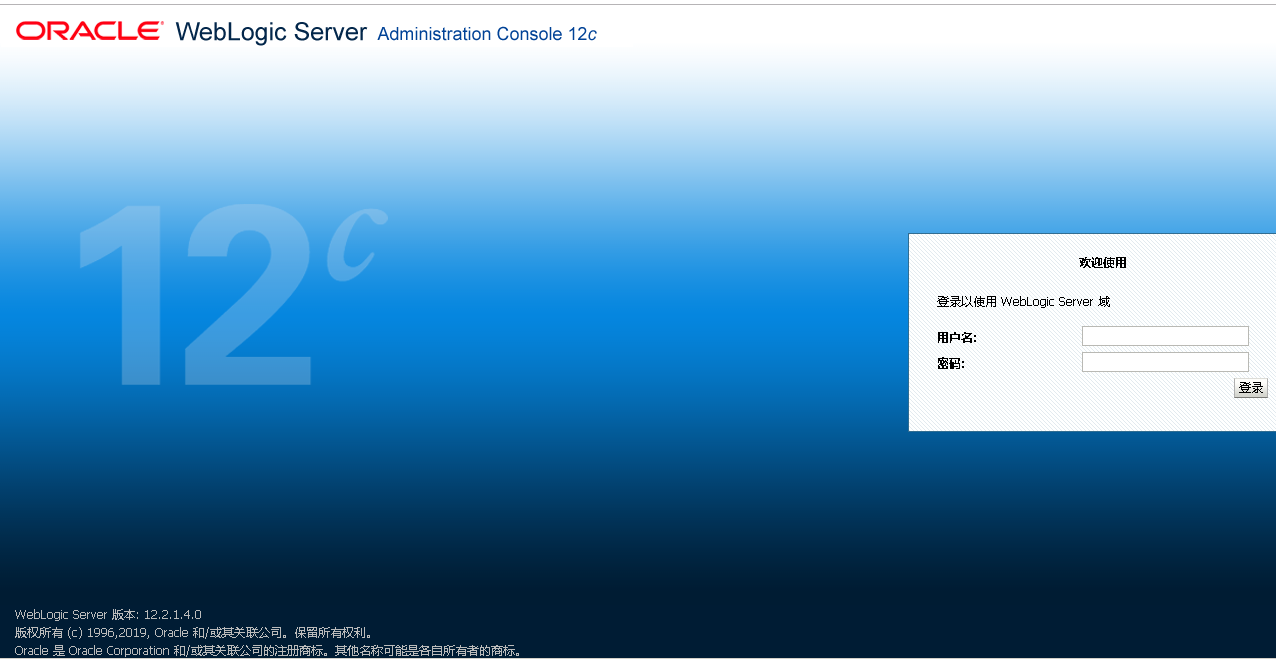Click the 用户名 (username) input field
Image resolution: width=1276 pixels, height=659 pixels.
tap(1165, 336)
